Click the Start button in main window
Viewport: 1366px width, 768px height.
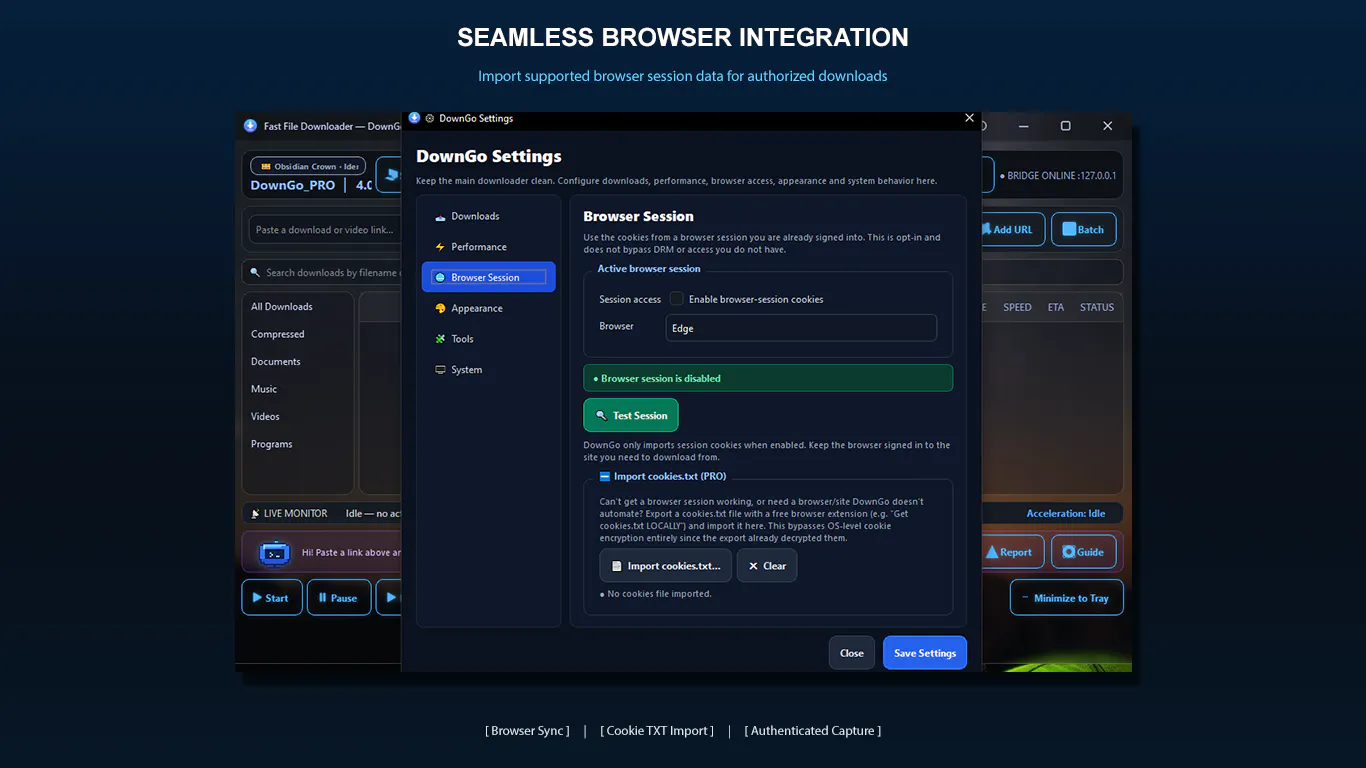[272, 598]
